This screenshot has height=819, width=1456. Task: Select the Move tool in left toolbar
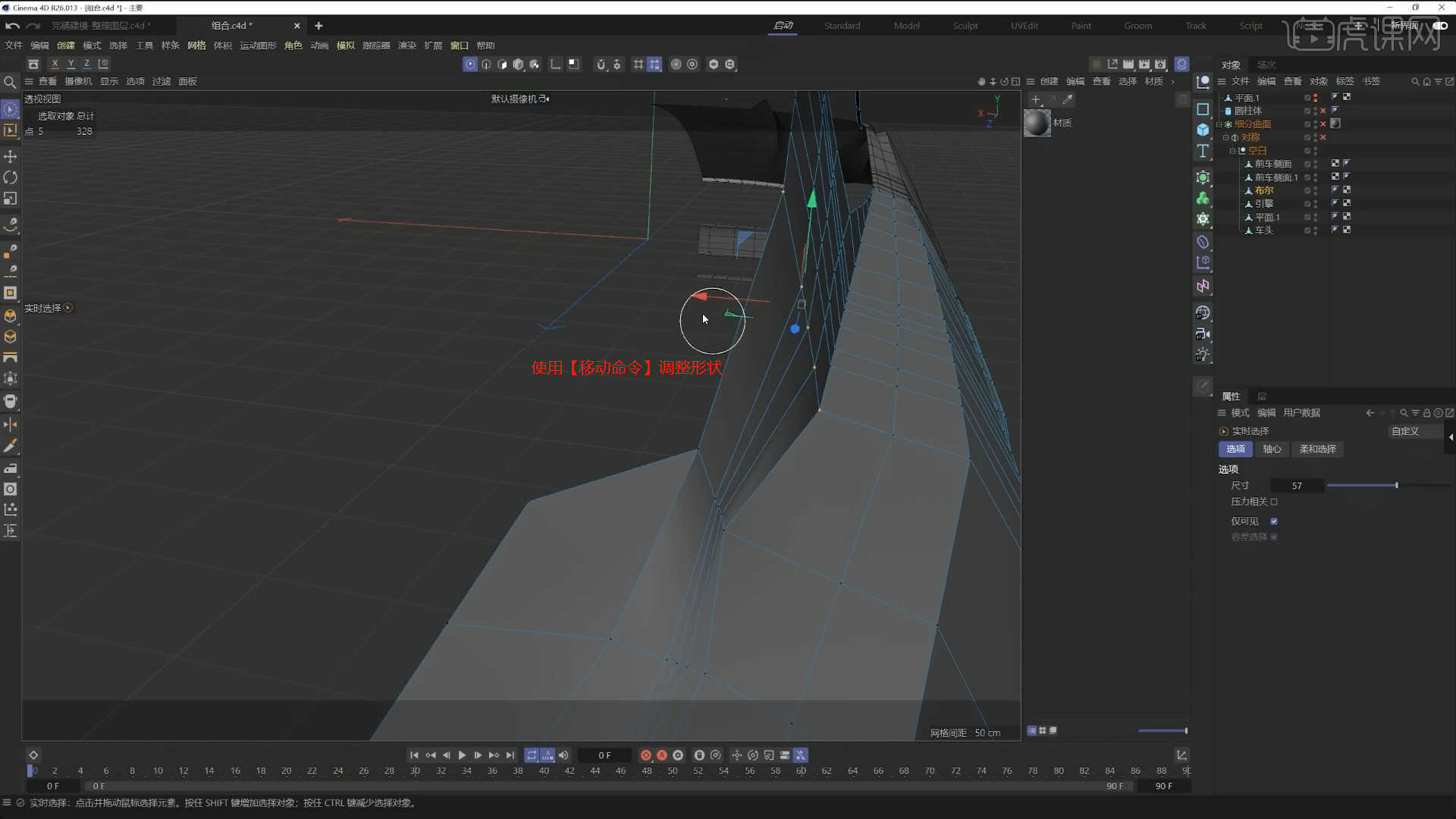pyautogui.click(x=11, y=156)
